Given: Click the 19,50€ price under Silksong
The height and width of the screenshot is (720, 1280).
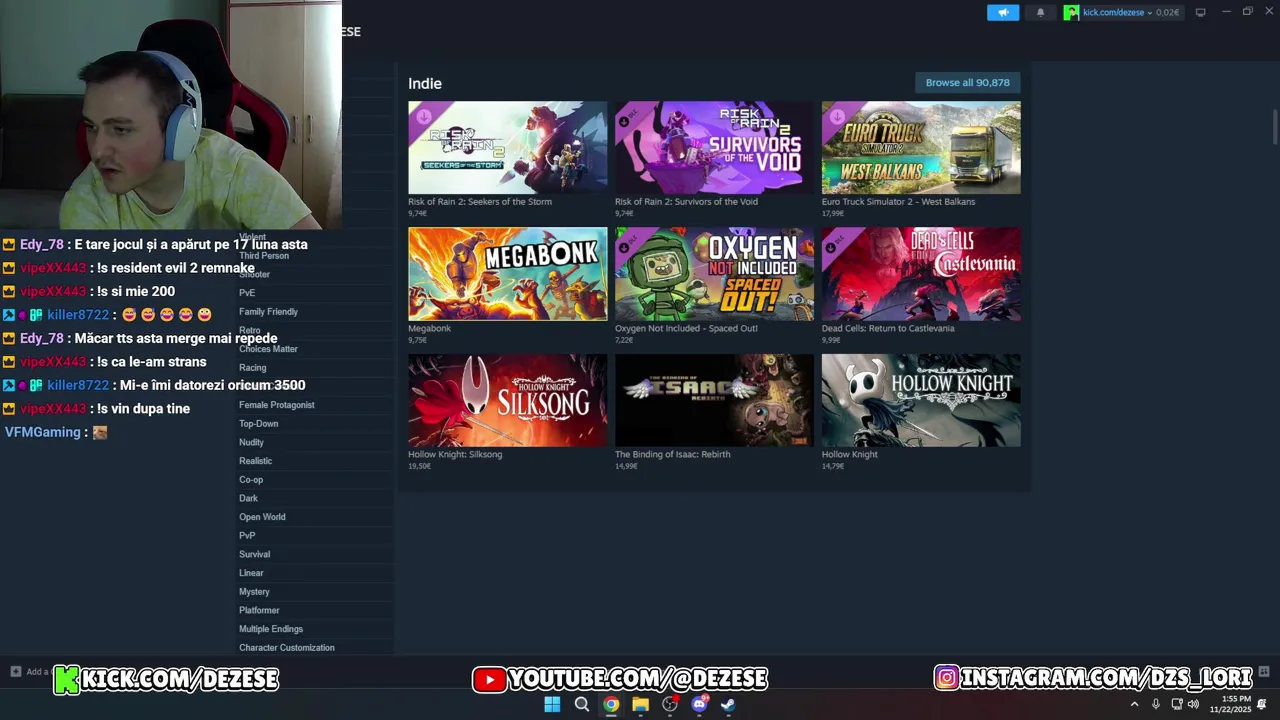Looking at the screenshot, I should point(419,466).
